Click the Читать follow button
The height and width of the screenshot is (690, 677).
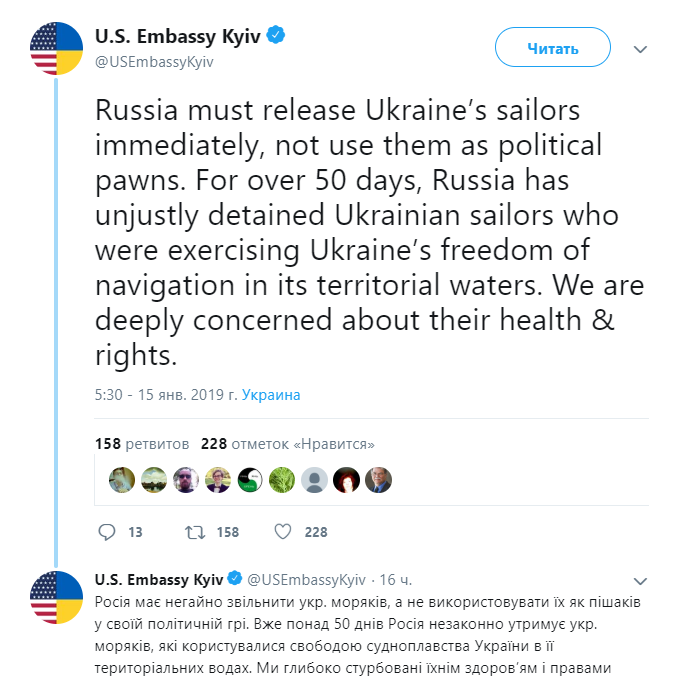point(552,47)
